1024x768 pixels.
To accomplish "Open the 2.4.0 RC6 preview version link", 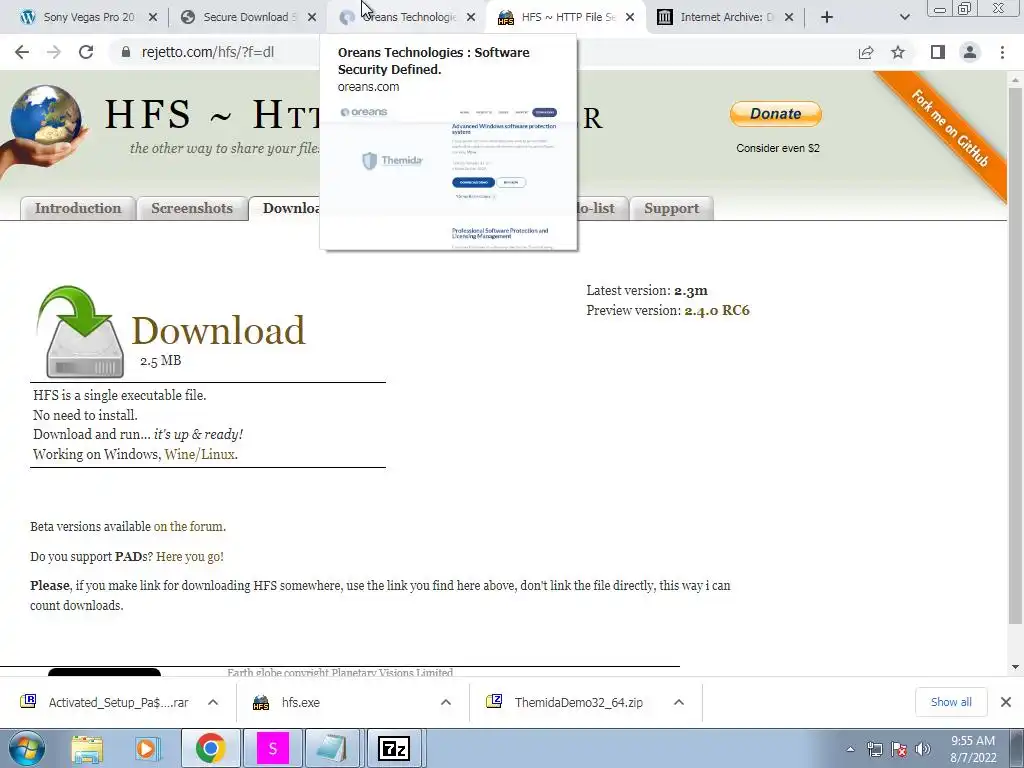I will [x=716, y=310].
